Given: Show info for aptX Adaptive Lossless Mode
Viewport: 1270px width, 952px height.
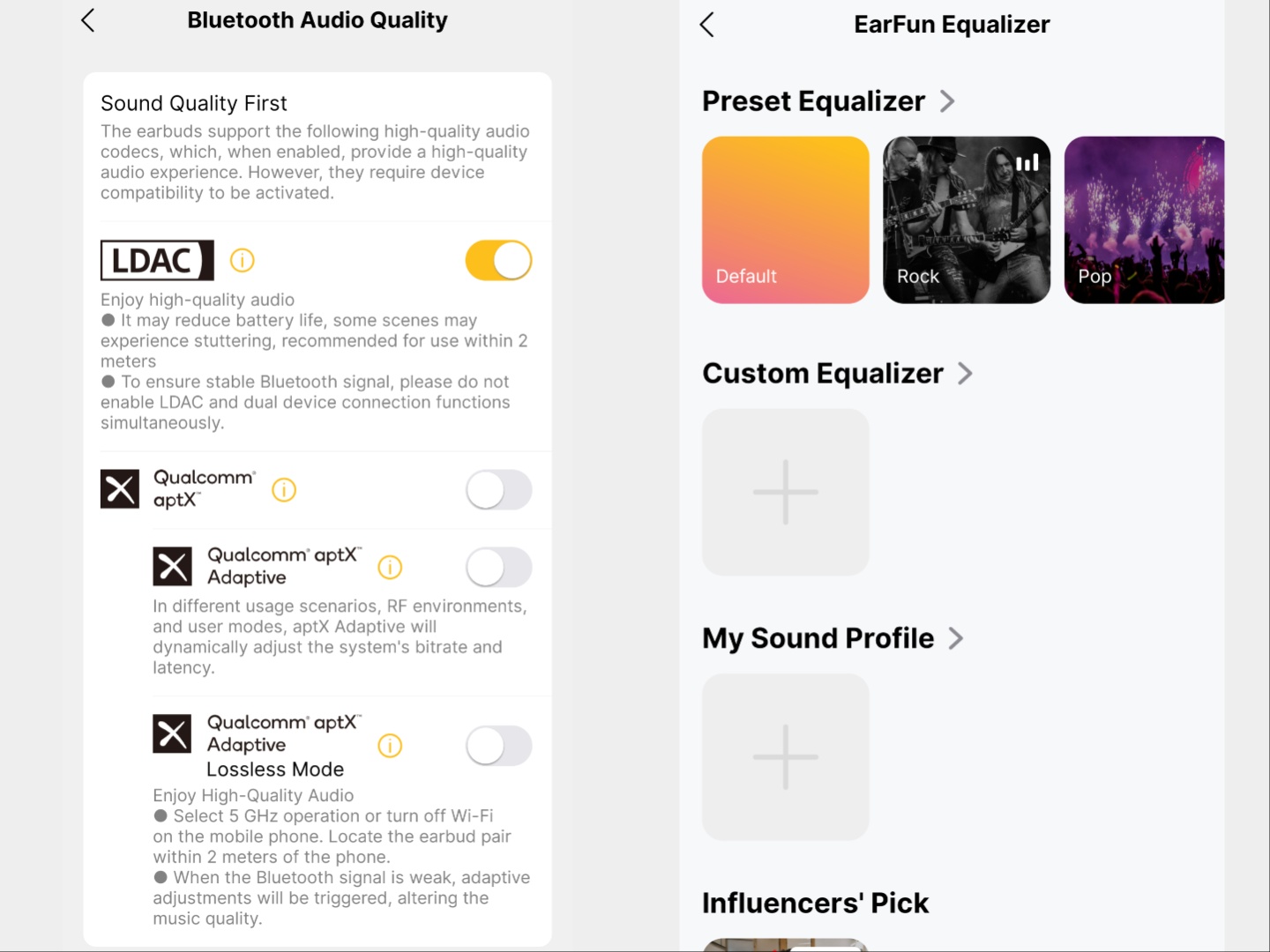Looking at the screenshot, I should [390, 747].
